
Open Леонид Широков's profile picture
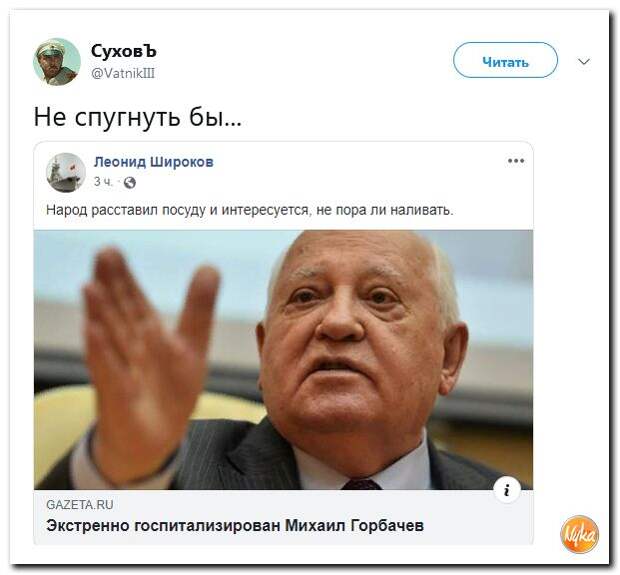click(66, 173)
